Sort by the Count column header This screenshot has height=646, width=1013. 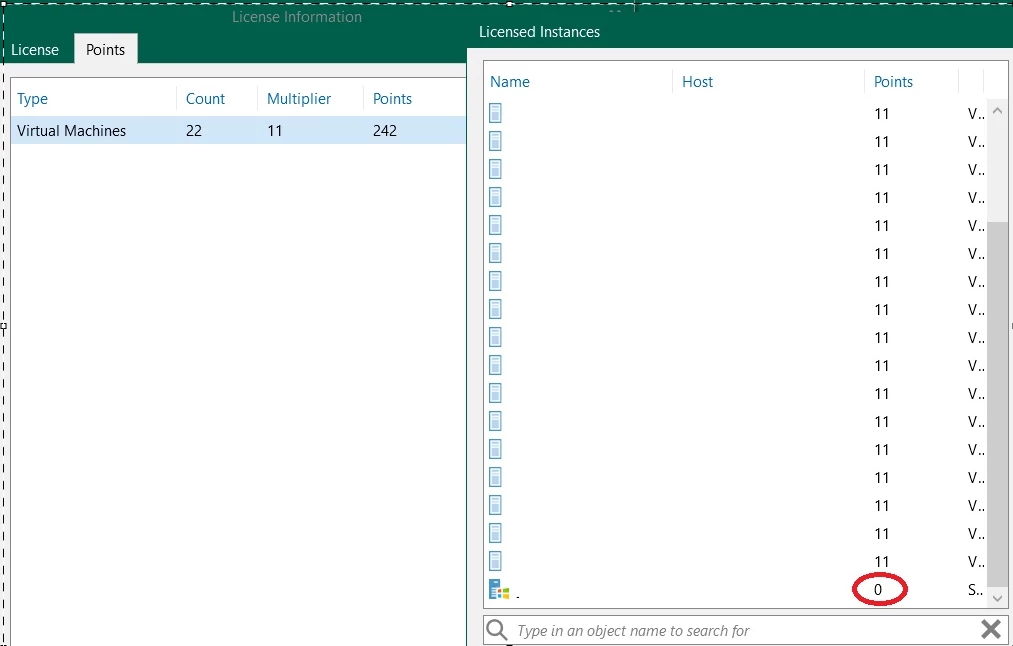[x=205, y=99]
